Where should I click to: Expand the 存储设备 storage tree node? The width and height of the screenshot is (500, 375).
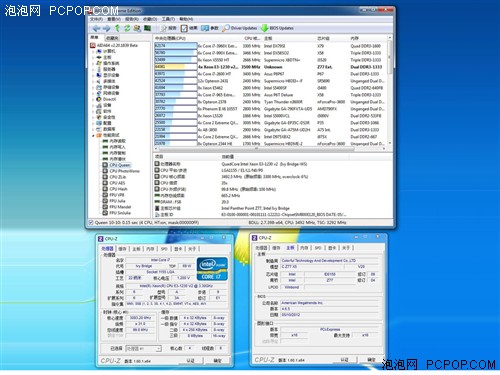tap(93, 87)
